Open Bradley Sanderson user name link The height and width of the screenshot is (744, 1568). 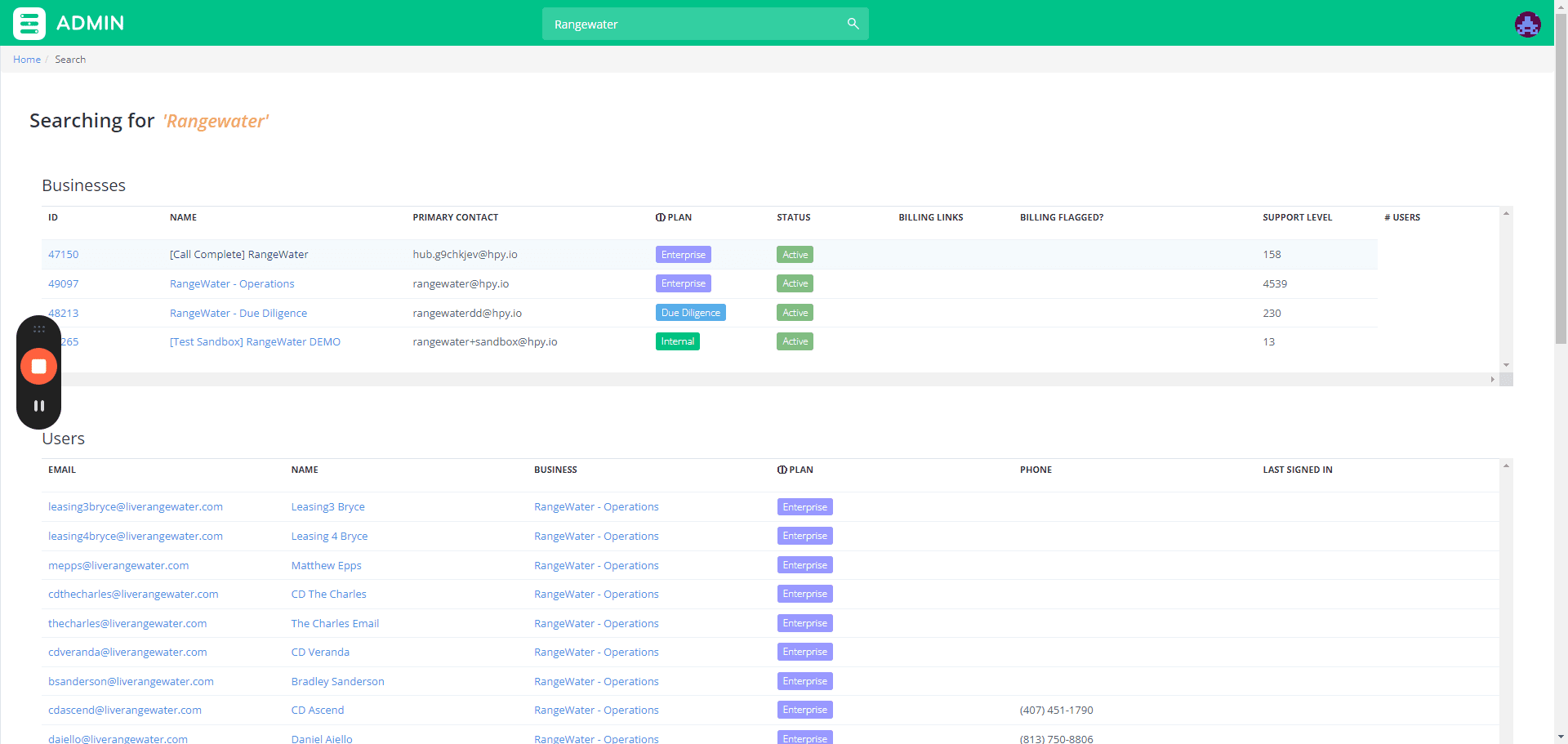337,682
